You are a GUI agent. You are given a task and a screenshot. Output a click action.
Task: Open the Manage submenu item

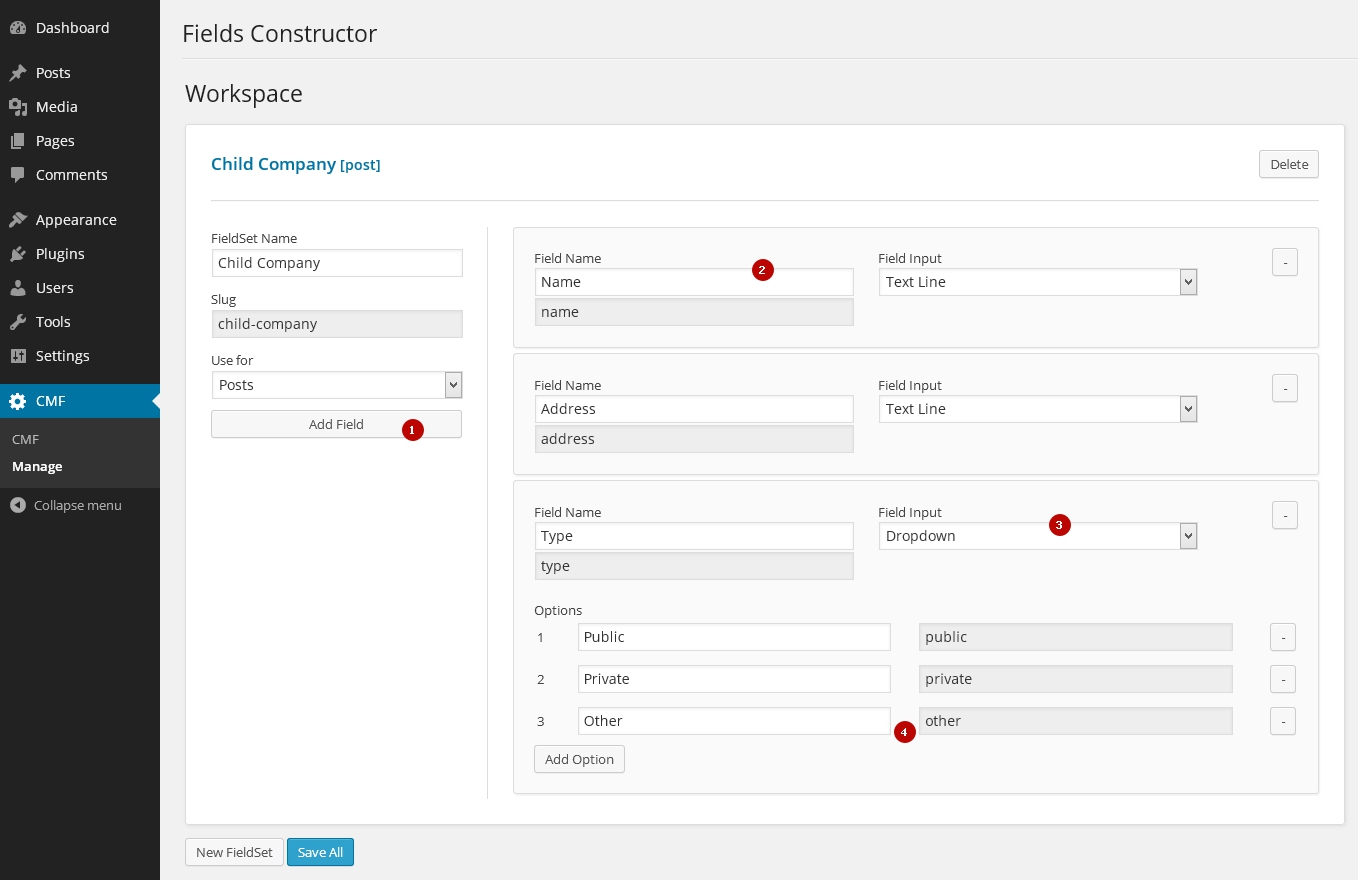click(37, 467)
